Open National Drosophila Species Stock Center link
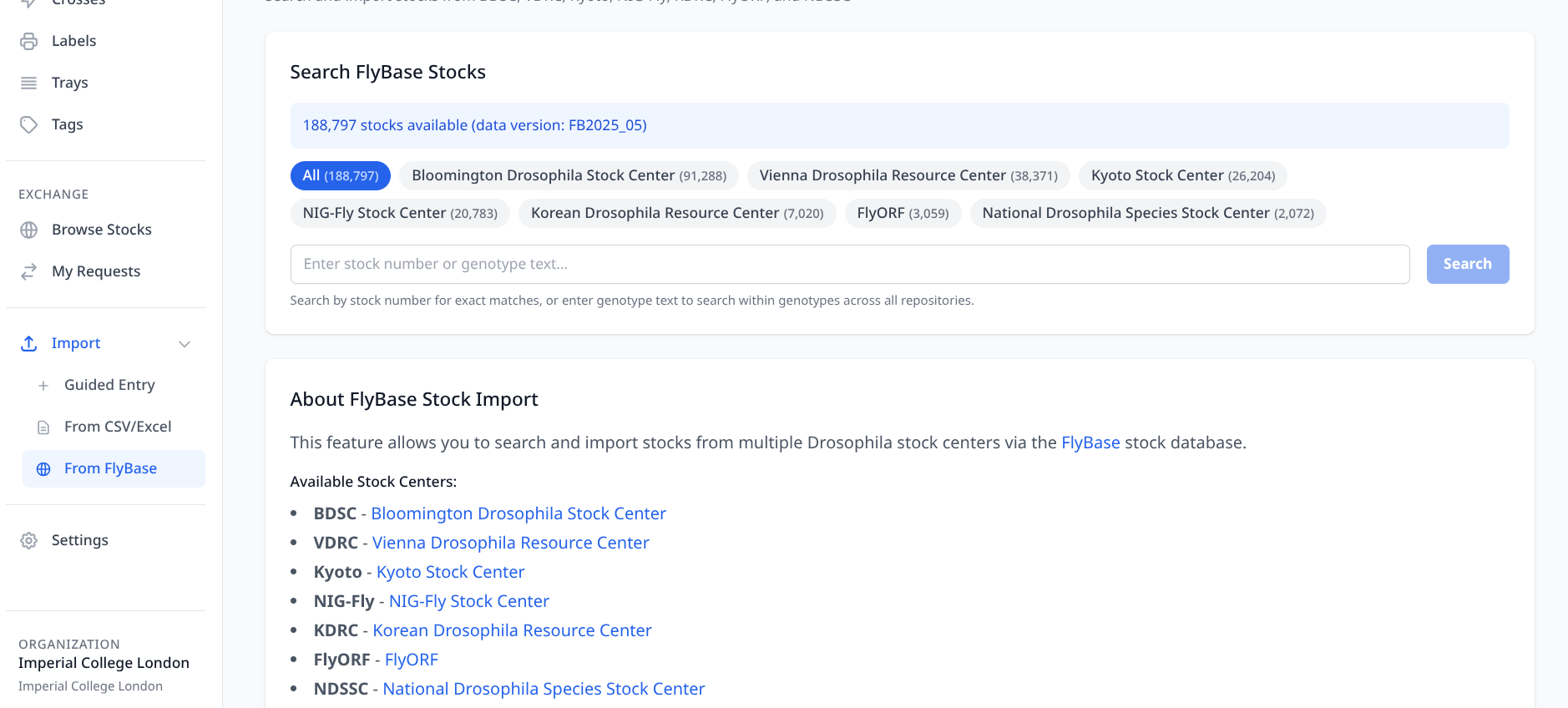1568x708 pixels. point(544,689)
